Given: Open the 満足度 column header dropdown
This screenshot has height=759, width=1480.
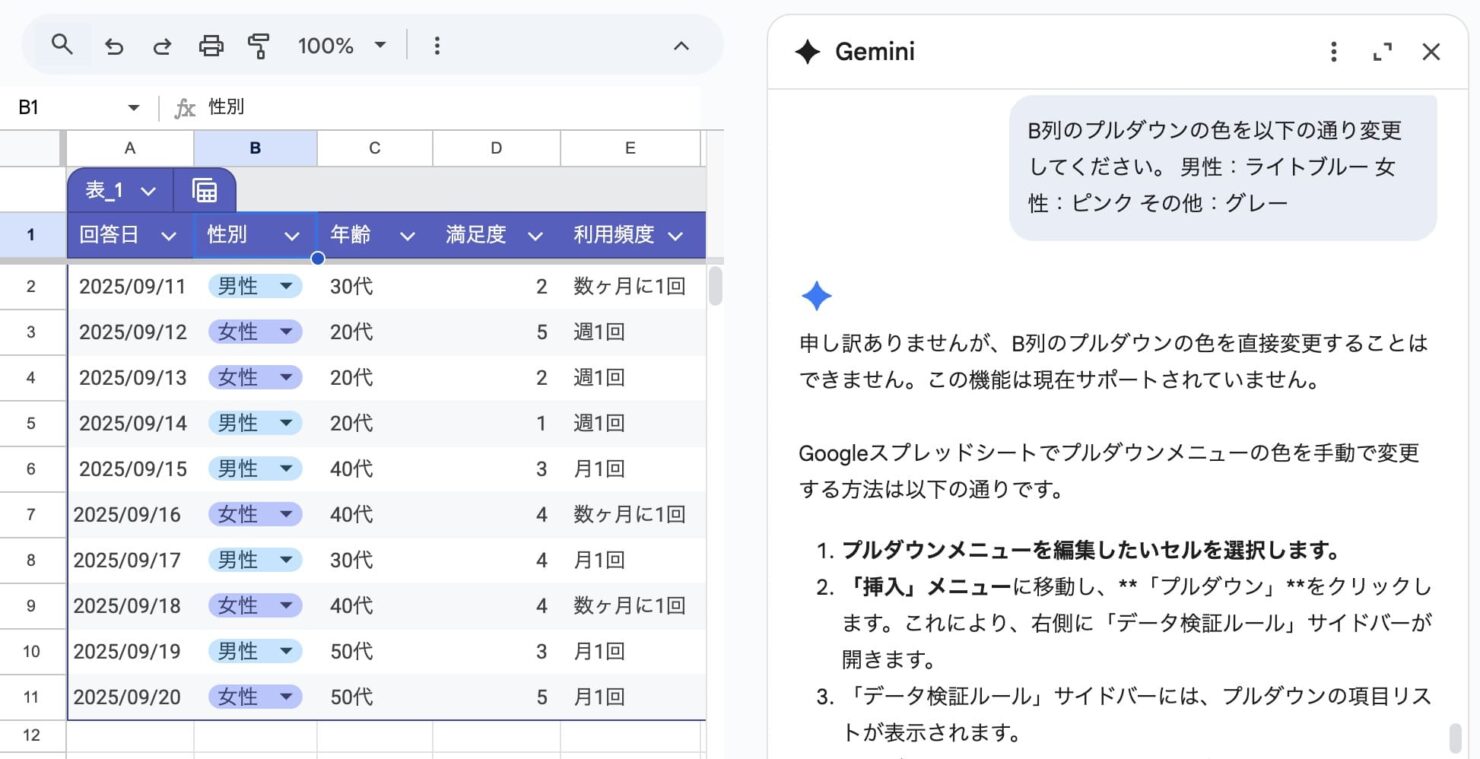Looking at the screenshot, I should (x=535, y=236).
